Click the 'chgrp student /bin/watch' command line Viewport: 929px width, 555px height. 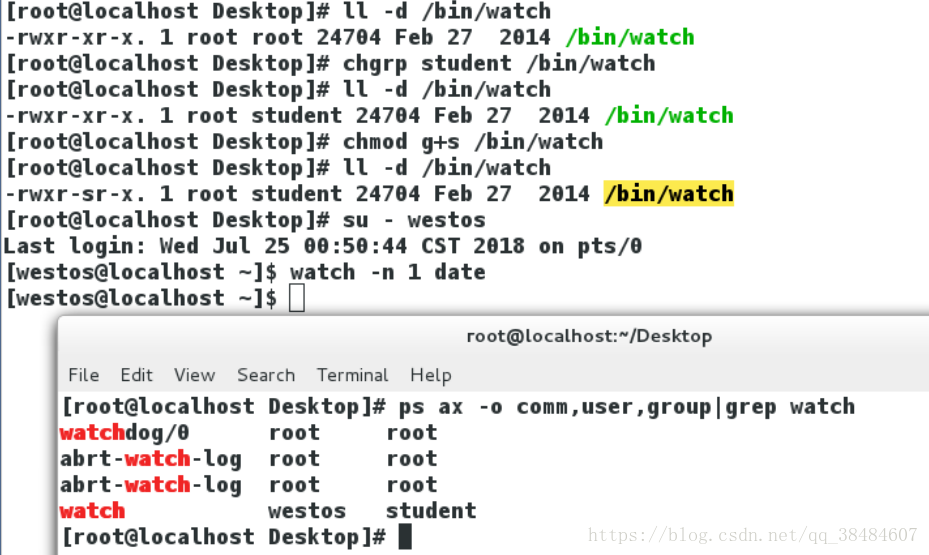pos(331,63)
